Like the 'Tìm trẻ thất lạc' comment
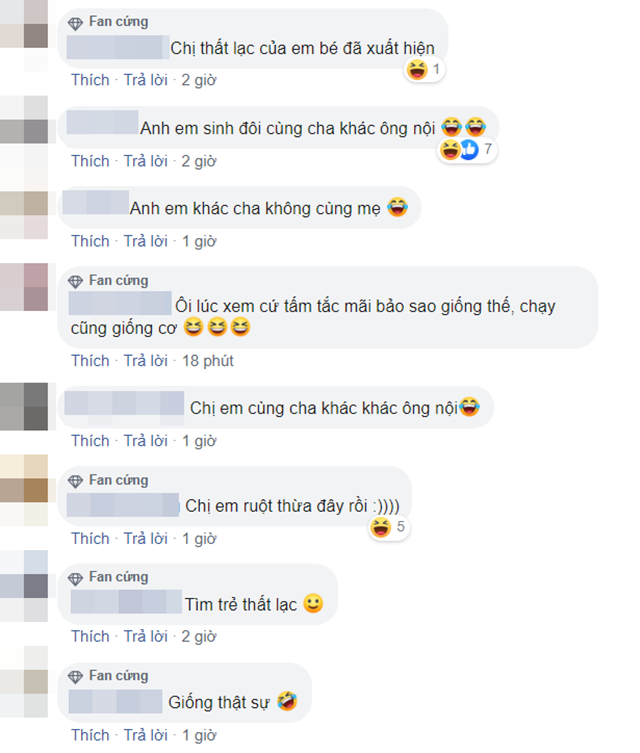This screenshot has width=640, height=753. click(90, 636)
